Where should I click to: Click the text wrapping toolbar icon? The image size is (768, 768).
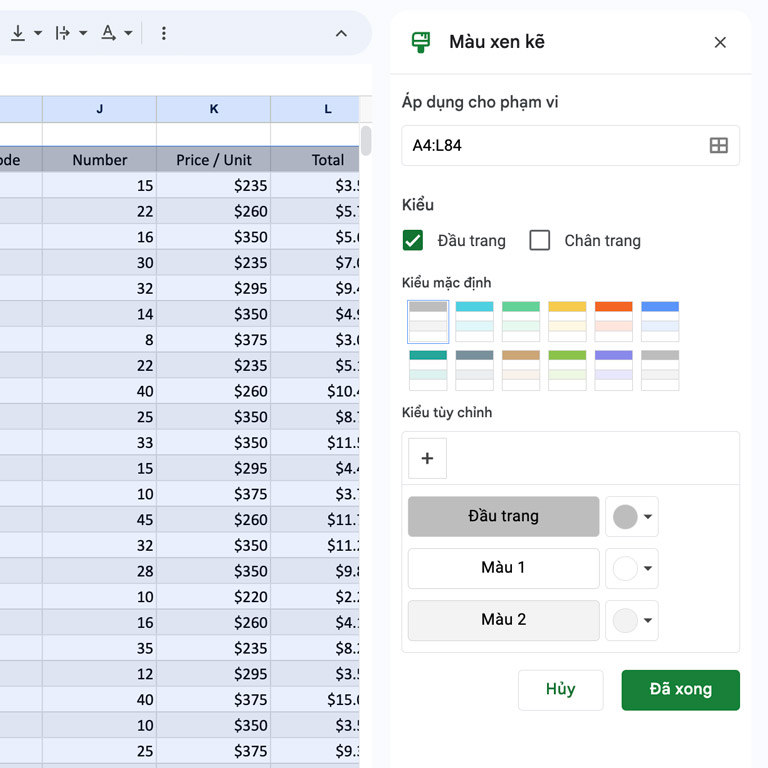click(69, 33)
